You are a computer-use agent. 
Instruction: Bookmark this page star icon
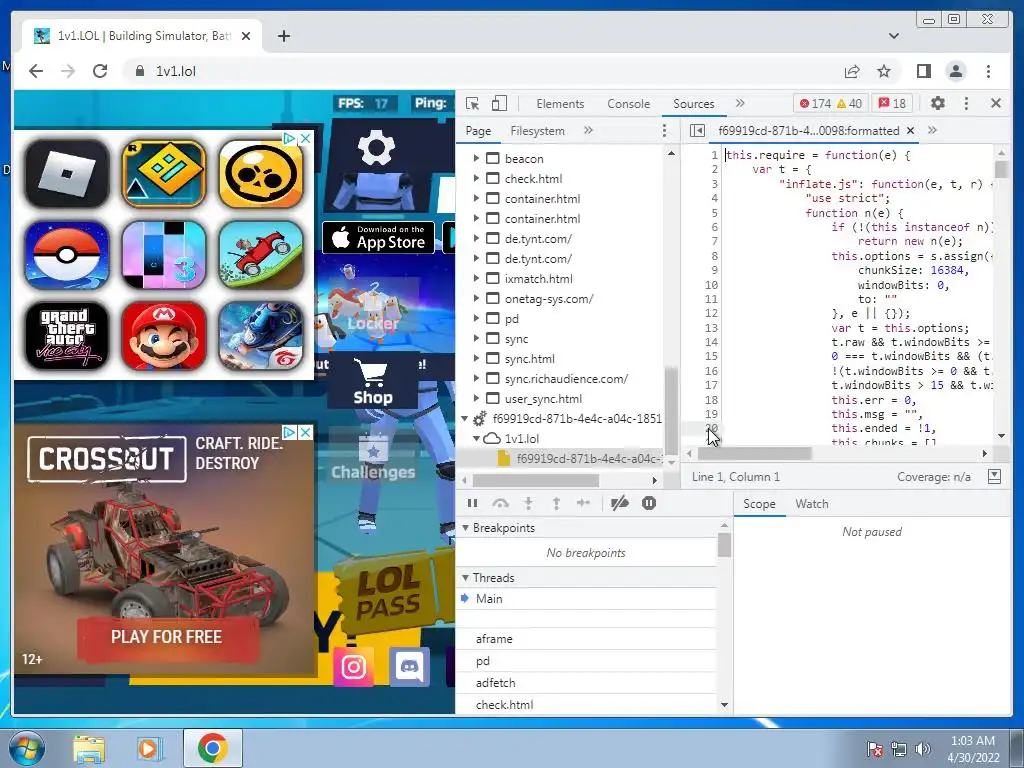pyautogui.click(x=884, y=71)
